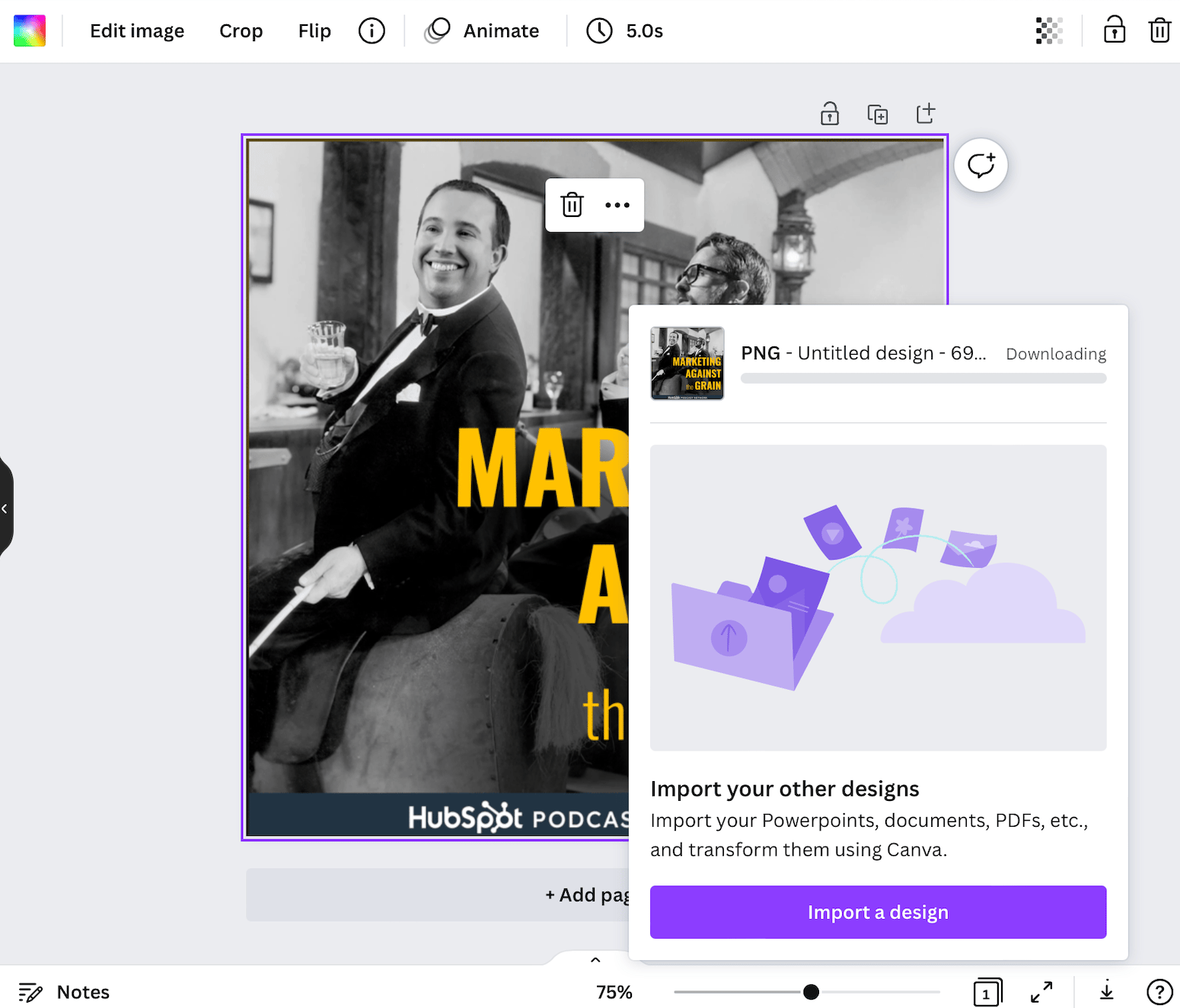The height and width of the screenshot is (1008, 1180).
Task: Click the 'Import your other designs' heading
Action: pyautogui.click(x=785, y=789)
